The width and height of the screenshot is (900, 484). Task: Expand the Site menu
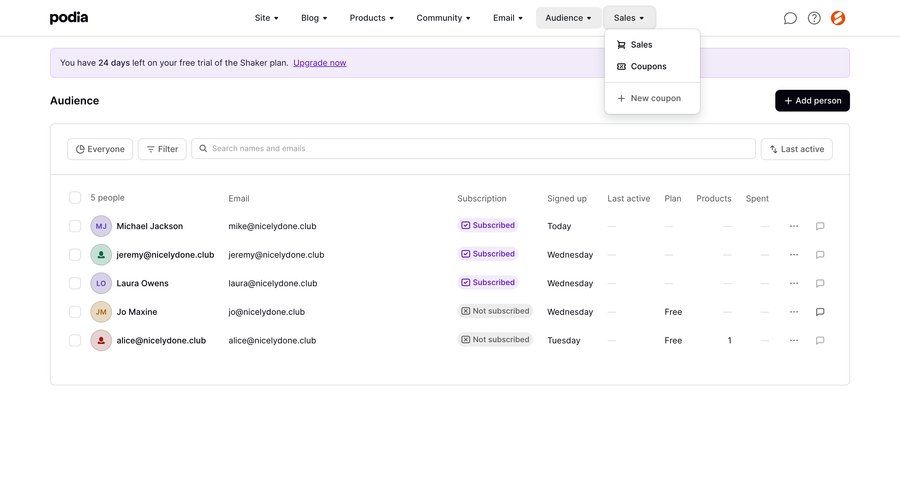pos(266,18)
